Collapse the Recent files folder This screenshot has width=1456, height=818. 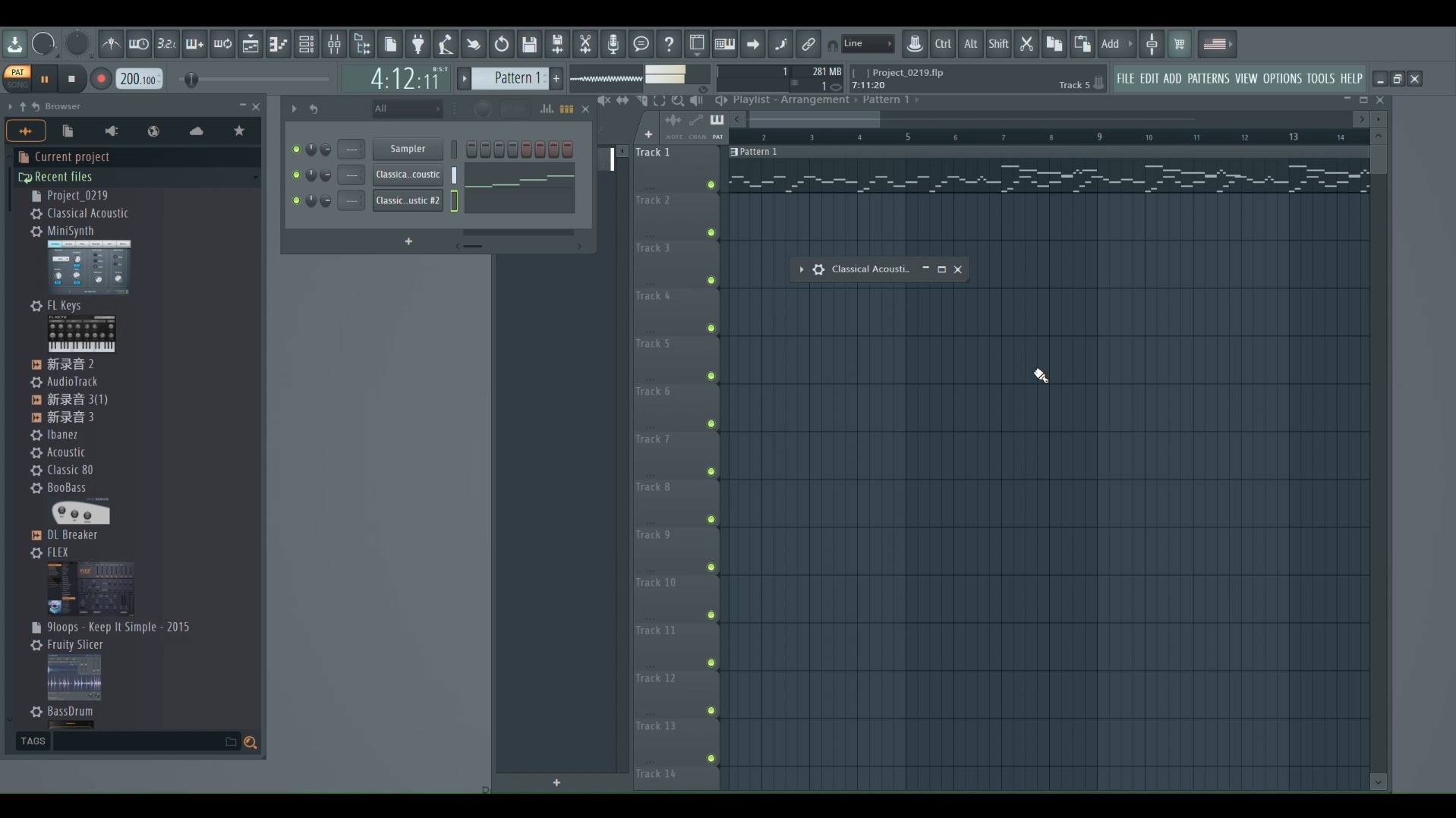point(63,177)
